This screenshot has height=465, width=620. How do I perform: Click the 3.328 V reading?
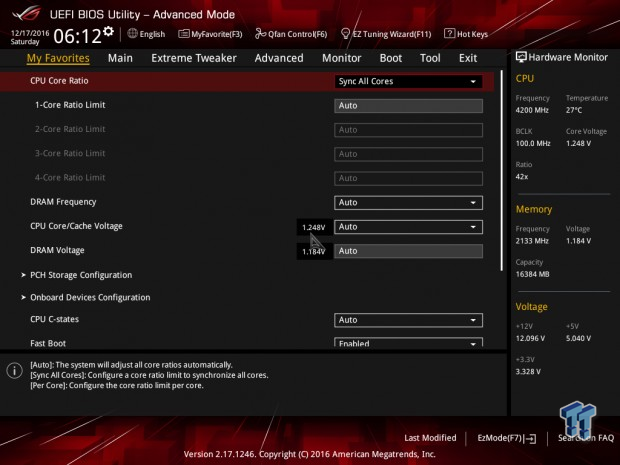click(x=528, y=372)
